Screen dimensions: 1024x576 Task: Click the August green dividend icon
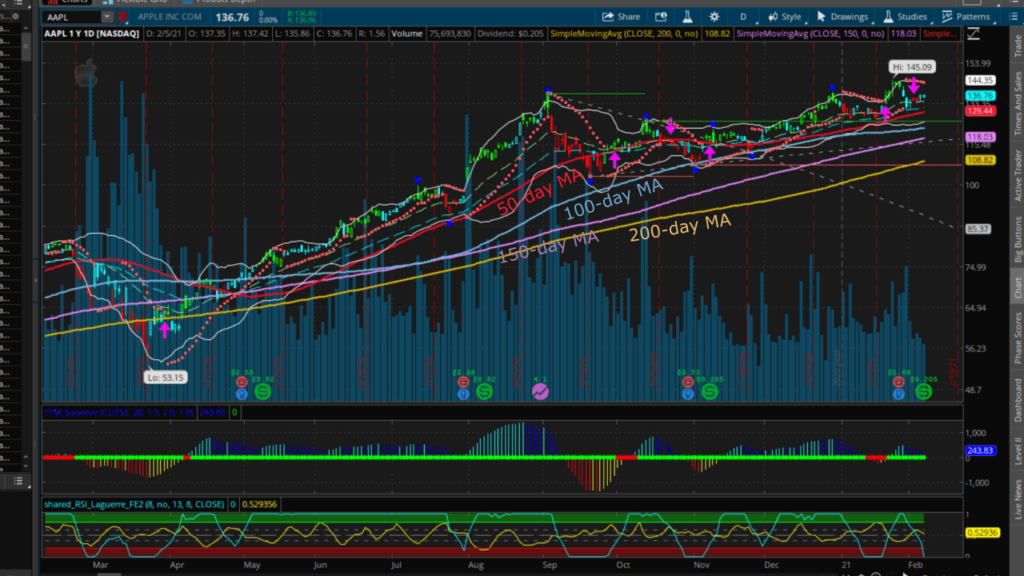click(x=484, y=392)
